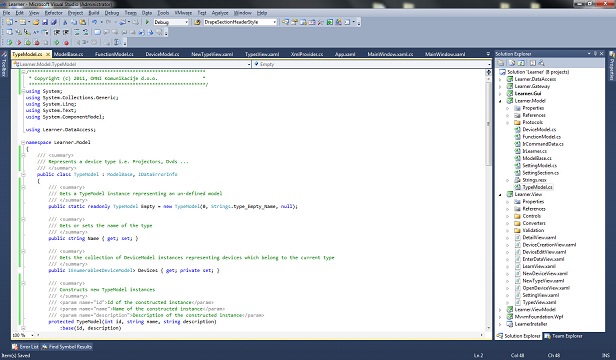
Task: Select IrCommandData.cs in Solution Explorer
Action: [x=543, y=144]
